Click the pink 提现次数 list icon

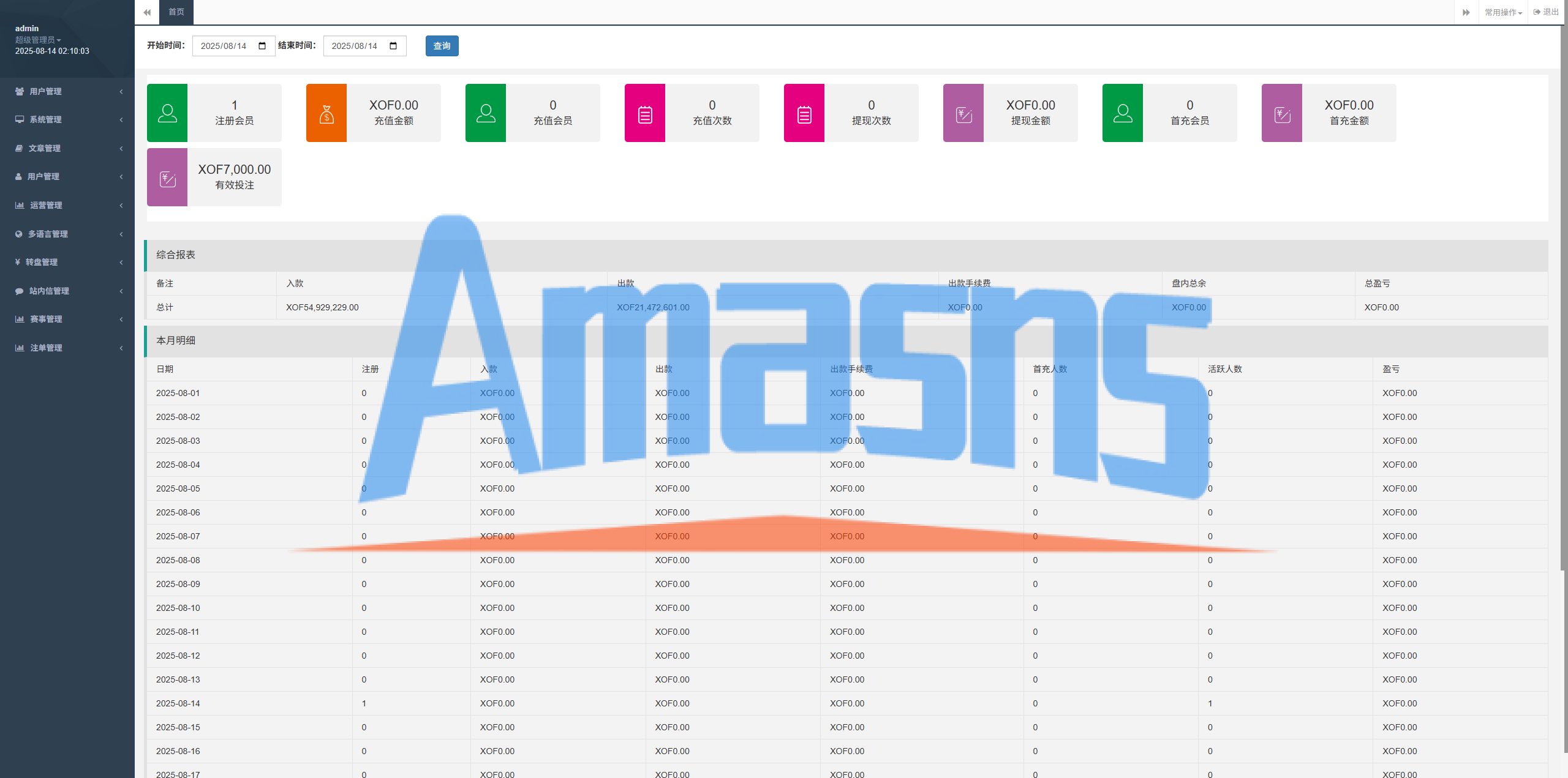coord(804,113)
